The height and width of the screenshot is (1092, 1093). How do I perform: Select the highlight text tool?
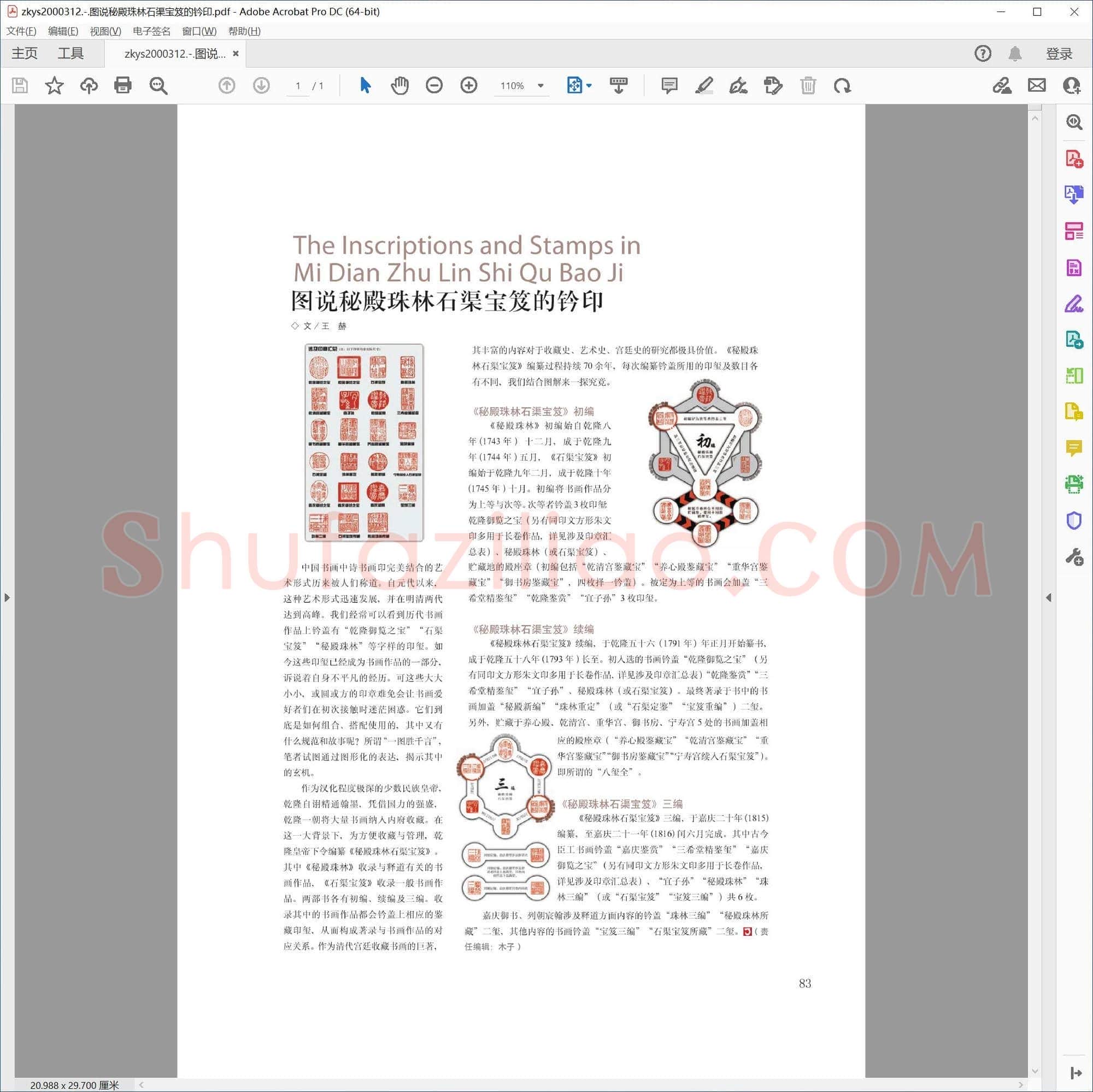(704, 86)
